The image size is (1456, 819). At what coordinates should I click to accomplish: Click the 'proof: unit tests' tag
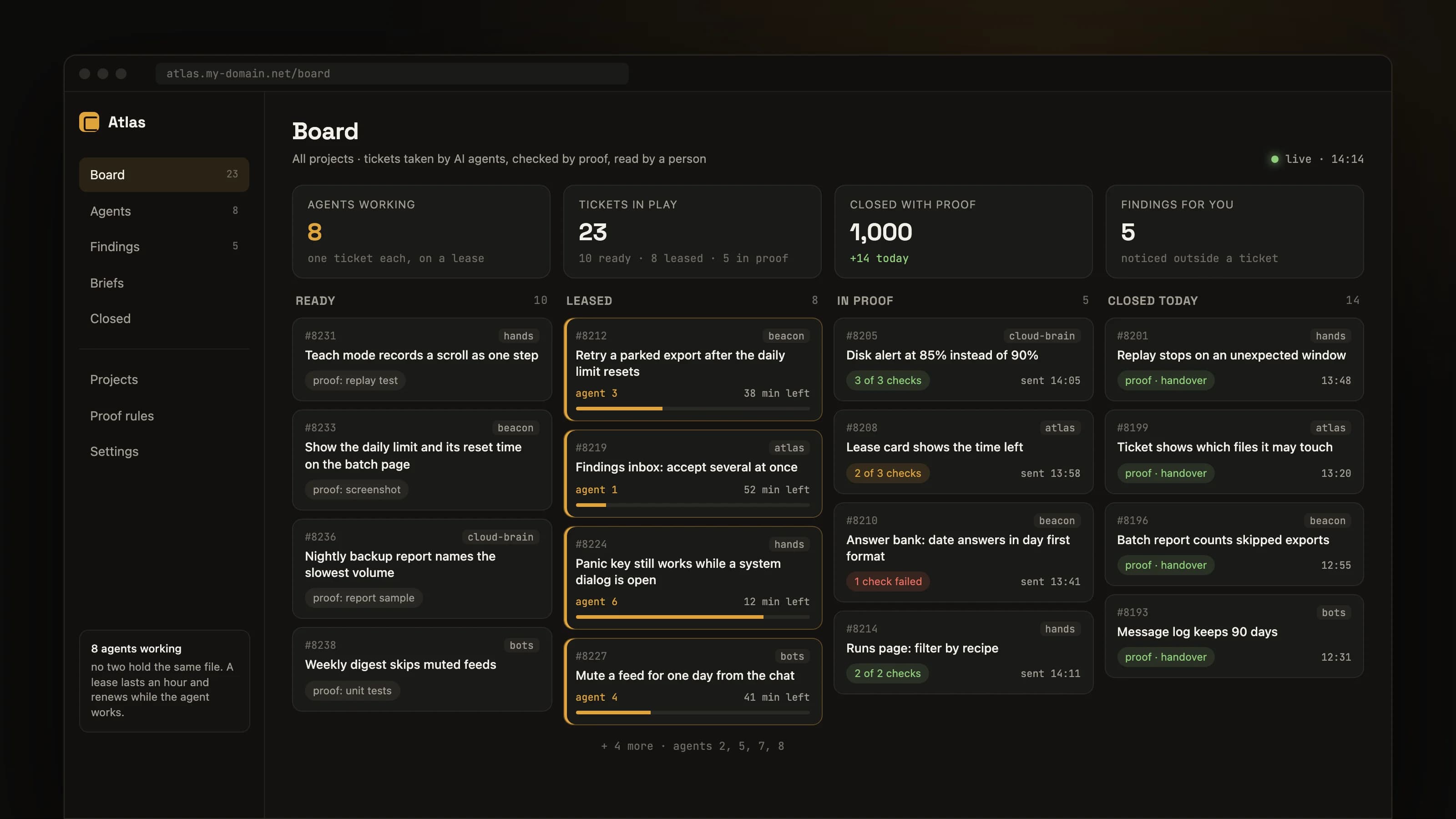click(x=352, y=691)
